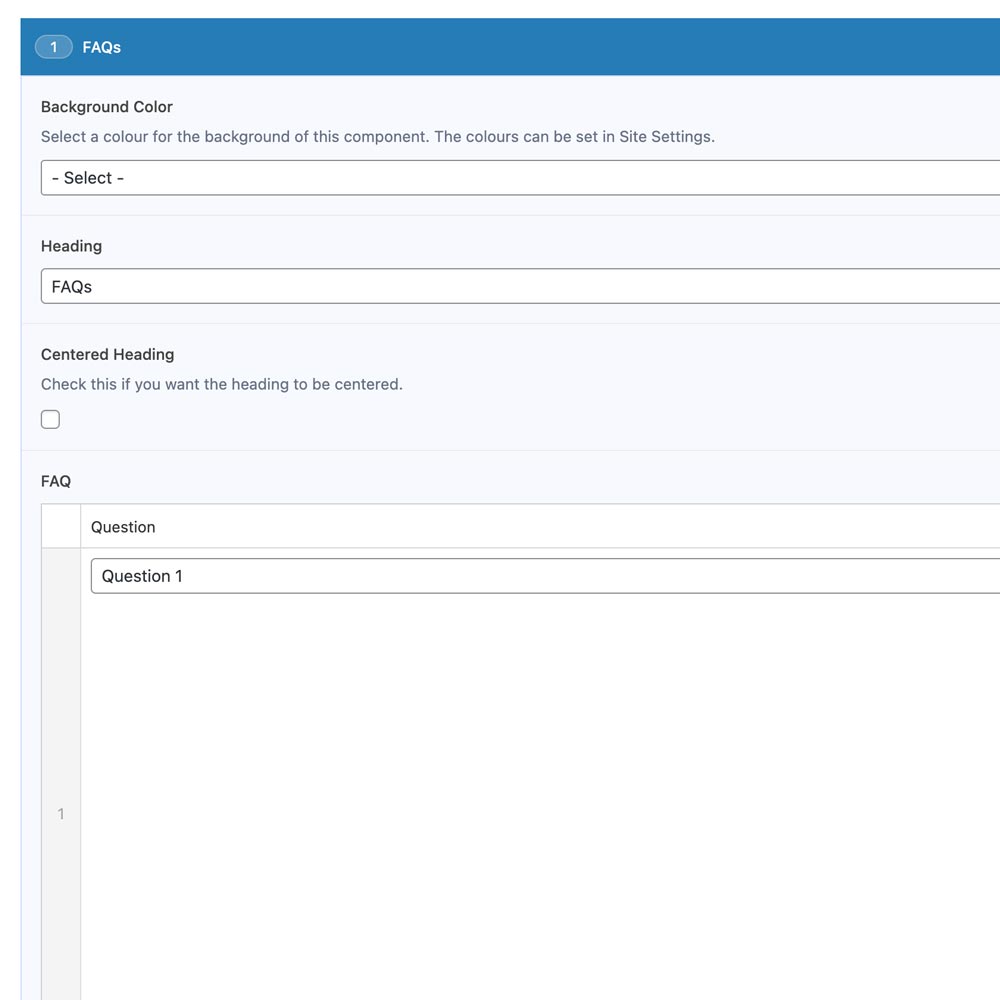Click the empty cell beside the Question header

tap(60, 526)
